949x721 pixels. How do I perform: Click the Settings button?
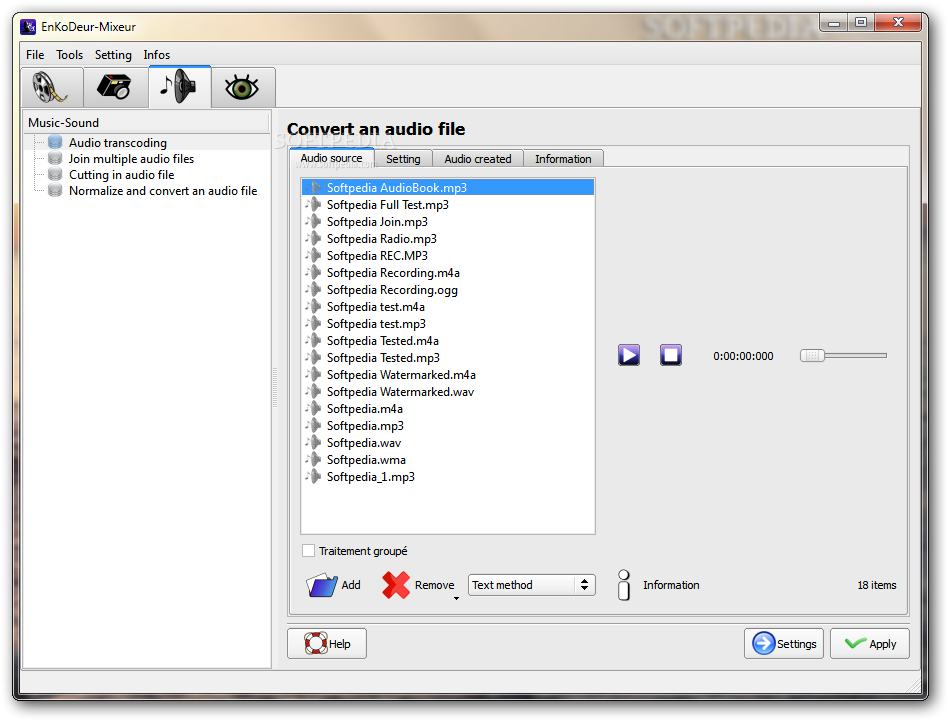click(x=784, y=643)
